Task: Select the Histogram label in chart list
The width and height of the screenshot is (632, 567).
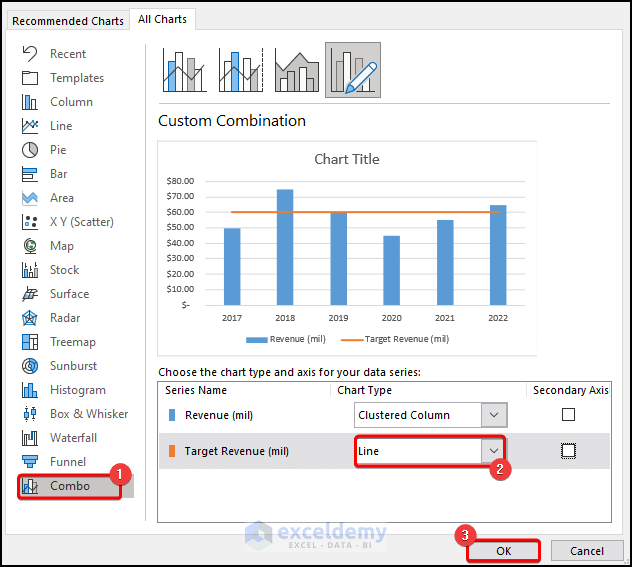Action: click(x=78, y=390)
